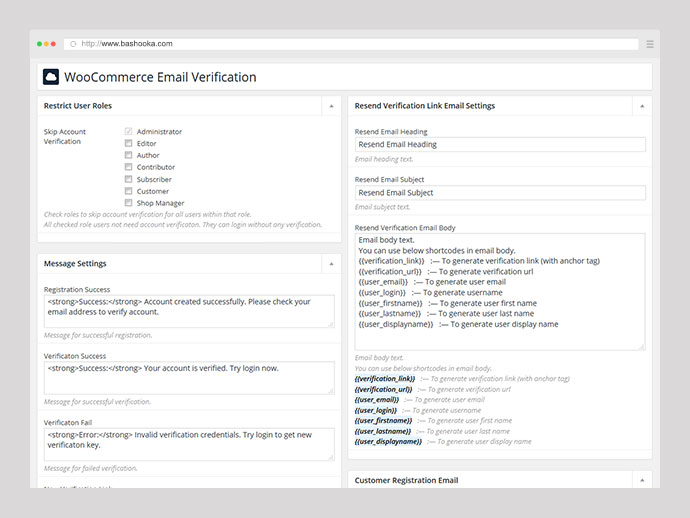Image resolution: width=690 pixels, height=518 pixels.
Task: Click the Resend Email Heading input field
Action: (x=500, y=144)
